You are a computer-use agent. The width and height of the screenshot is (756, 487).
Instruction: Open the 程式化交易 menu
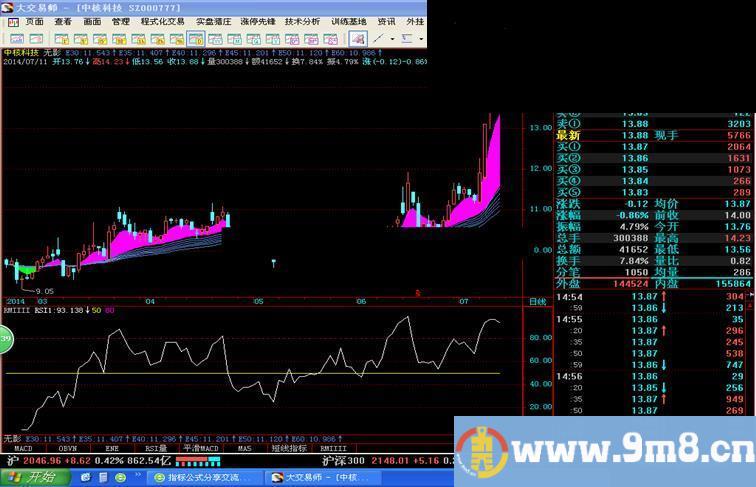click(162, 21)
